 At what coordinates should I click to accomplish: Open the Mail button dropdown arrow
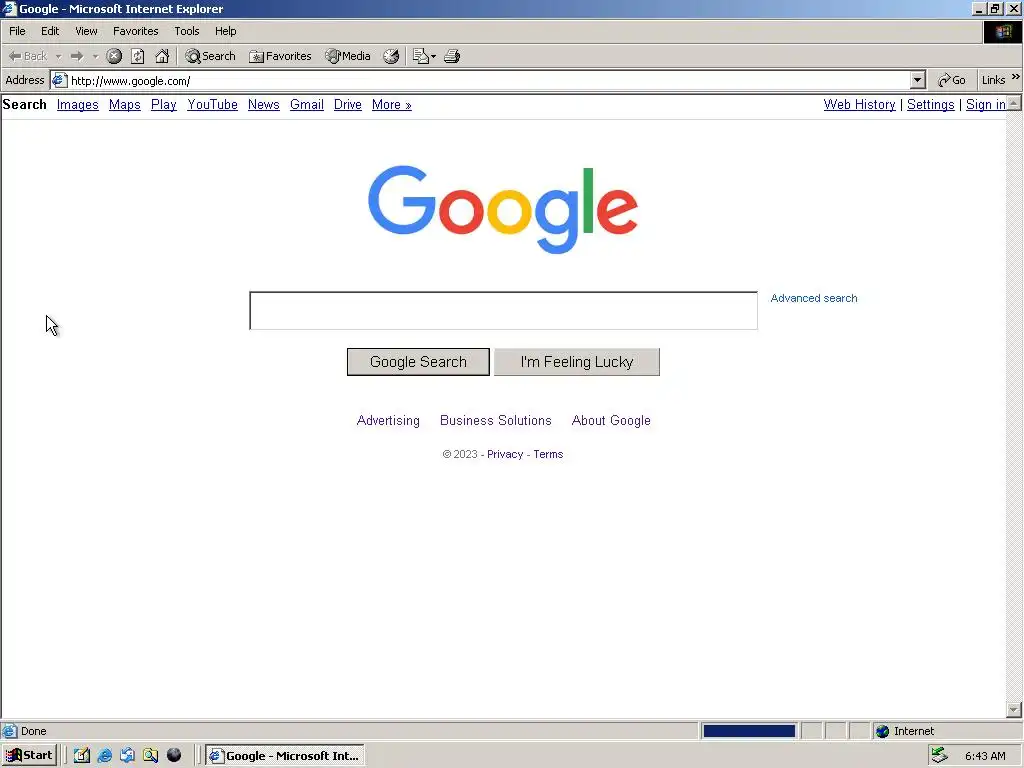pyautogui.click(x=433, y=57)
